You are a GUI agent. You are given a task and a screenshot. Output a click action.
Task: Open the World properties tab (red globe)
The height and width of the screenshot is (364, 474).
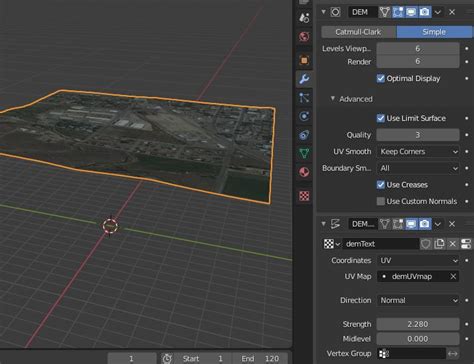pyautogui.click(x=304, y=36)
